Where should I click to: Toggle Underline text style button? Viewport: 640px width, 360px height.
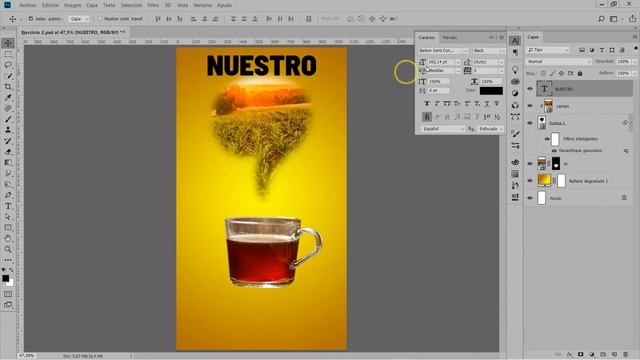487,104
